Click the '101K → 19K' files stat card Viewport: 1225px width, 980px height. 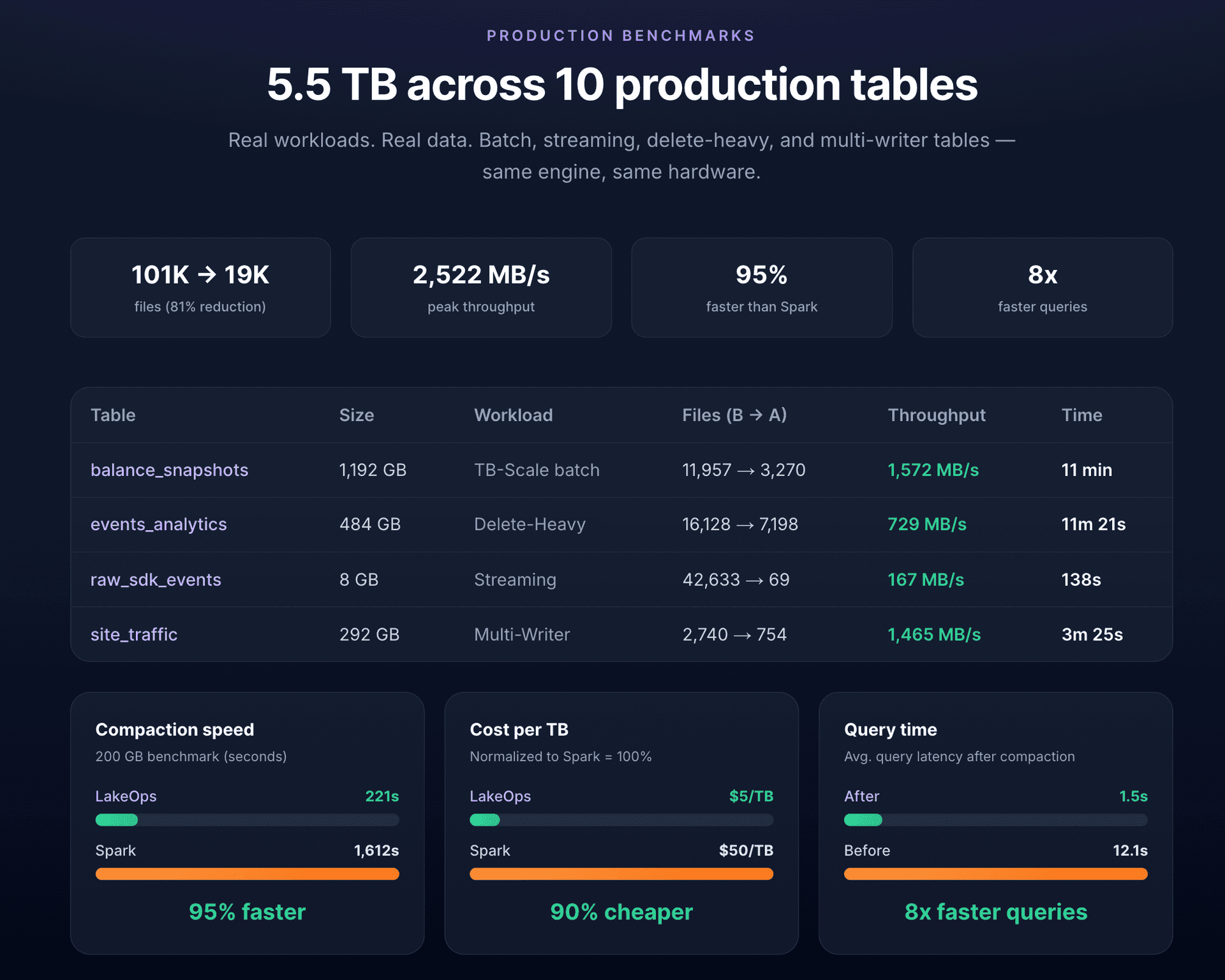point(200,288)
